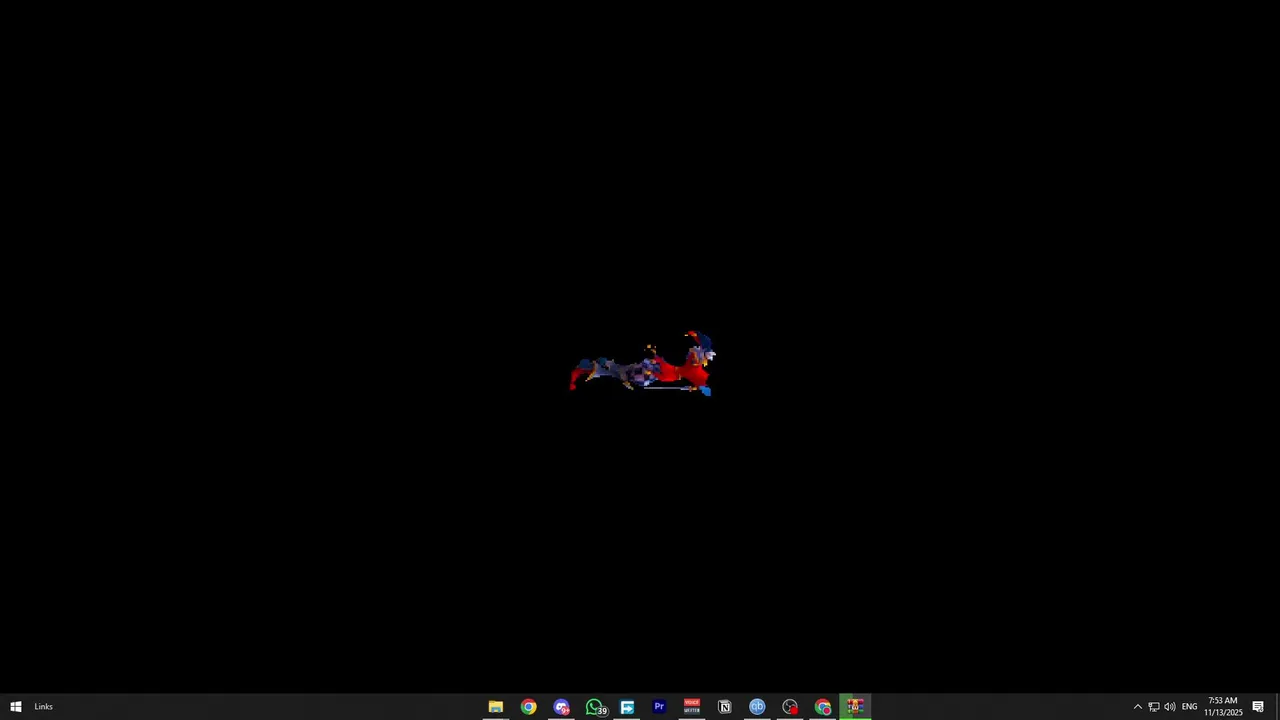The width and height of the screenshot is (1280, 720).
Task: Open Discord with 9+ notifications badge
Action: 562,707
